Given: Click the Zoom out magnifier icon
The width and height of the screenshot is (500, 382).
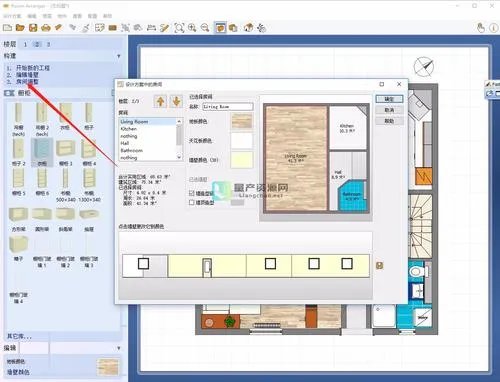Looking at the screenshot, I should pos(205,28).
